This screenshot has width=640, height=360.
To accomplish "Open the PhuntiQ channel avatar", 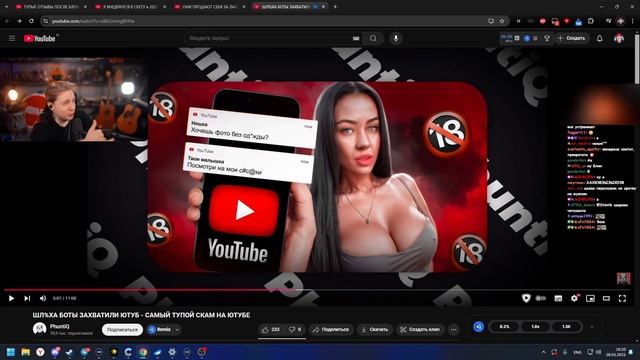I will point(40,329).
